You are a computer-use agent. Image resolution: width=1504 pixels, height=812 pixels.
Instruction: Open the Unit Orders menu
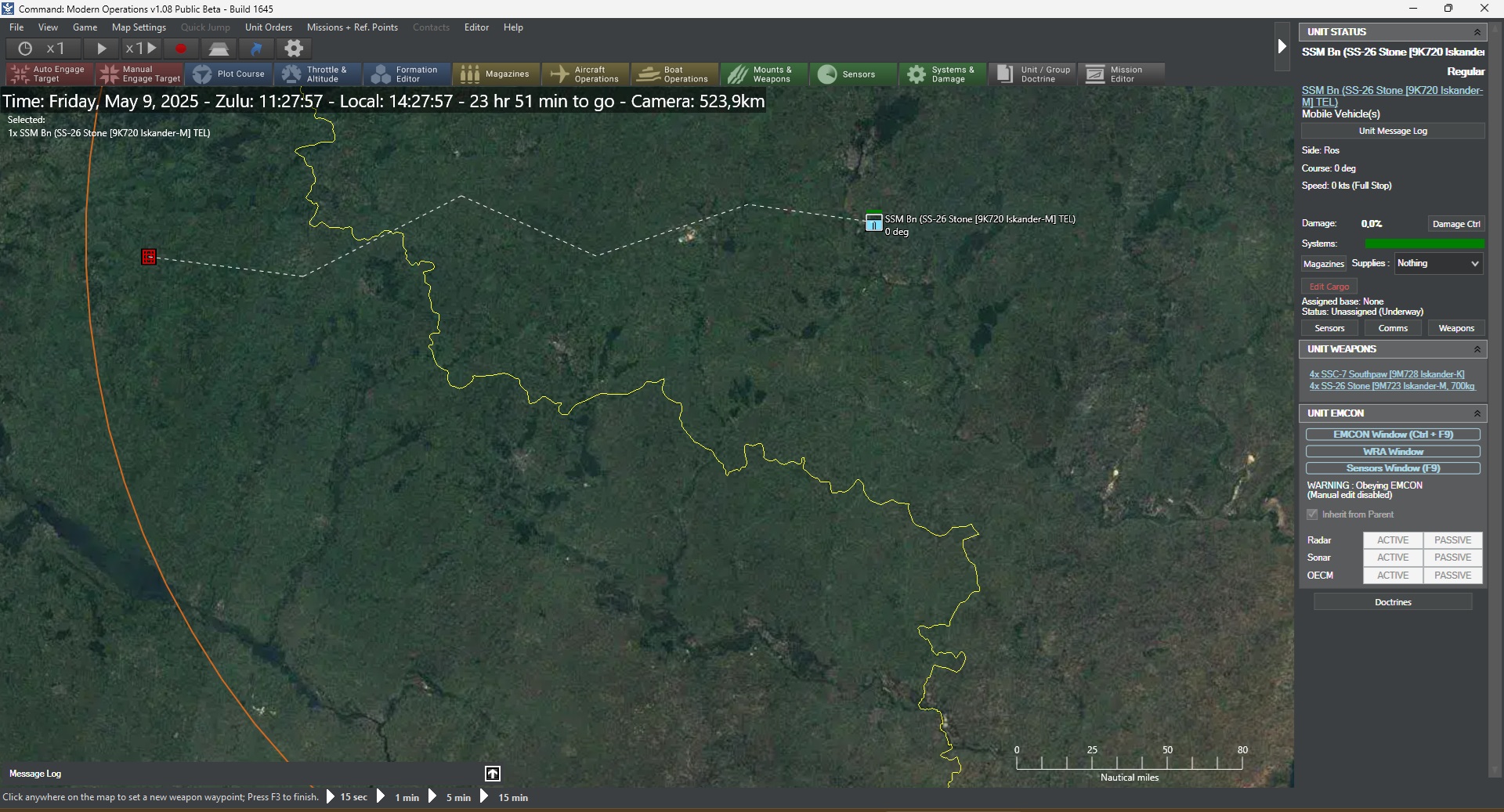[268, 27]
